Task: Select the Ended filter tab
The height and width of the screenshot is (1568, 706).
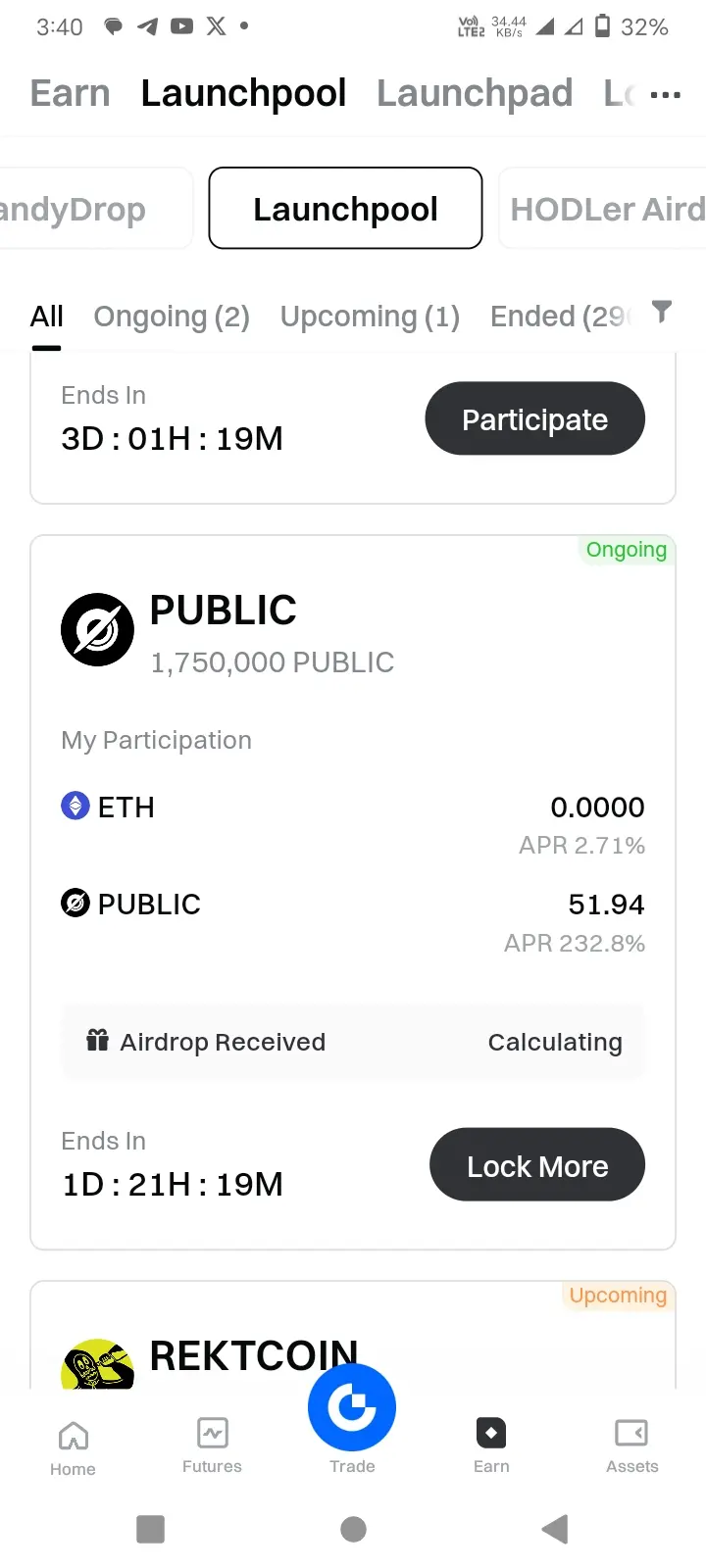Action: pyautogui.click(x=559, y=317)
